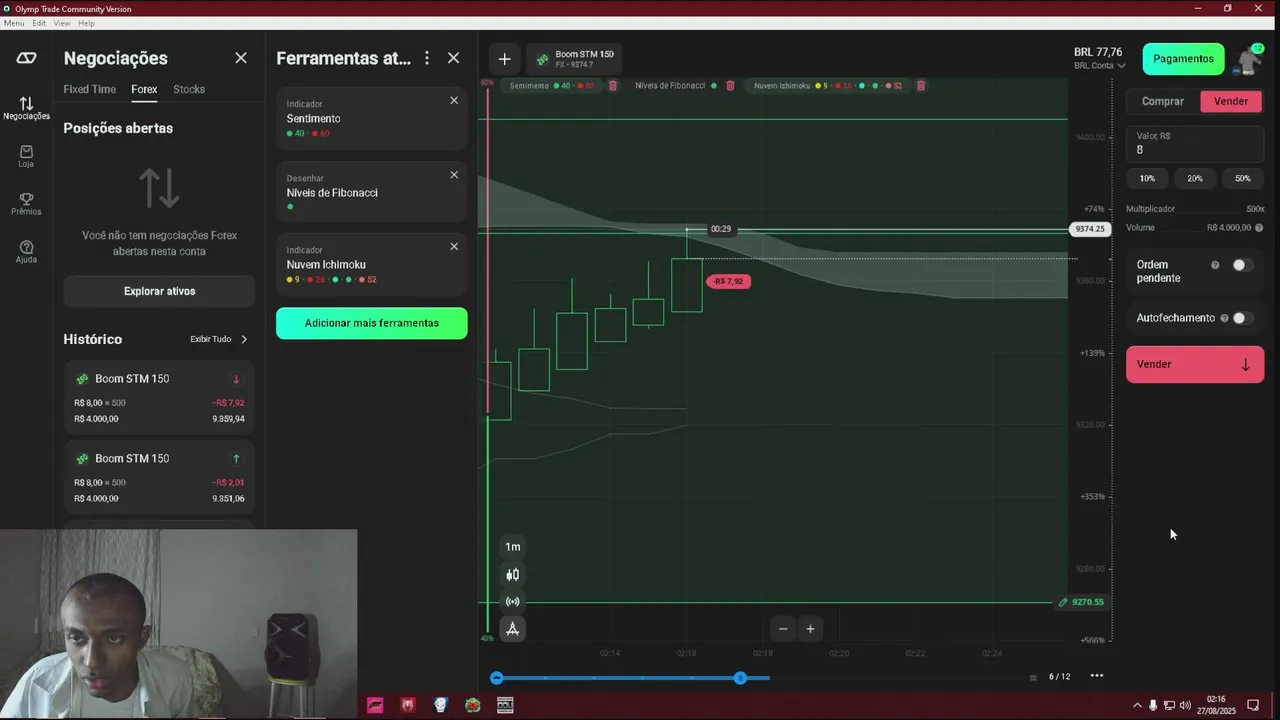Toggle the Autofechamento switch
Screen dimensions: 1280x720
1242,318
